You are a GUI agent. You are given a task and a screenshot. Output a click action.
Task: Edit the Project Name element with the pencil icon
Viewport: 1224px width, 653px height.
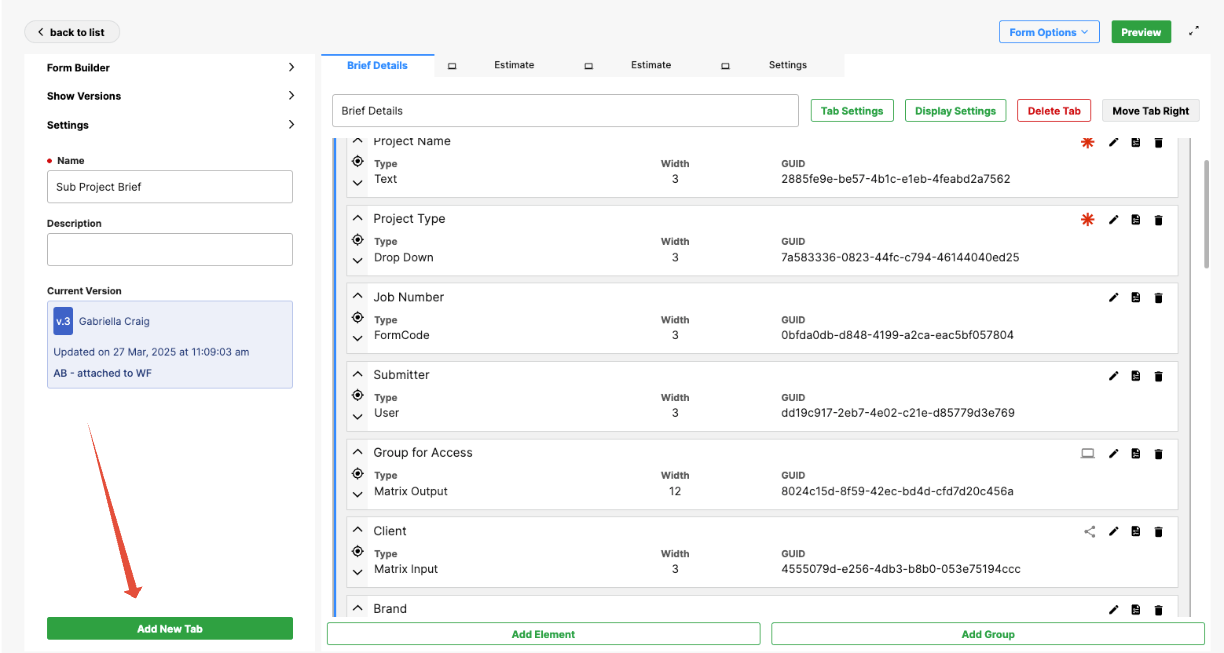pos(1113,142)
